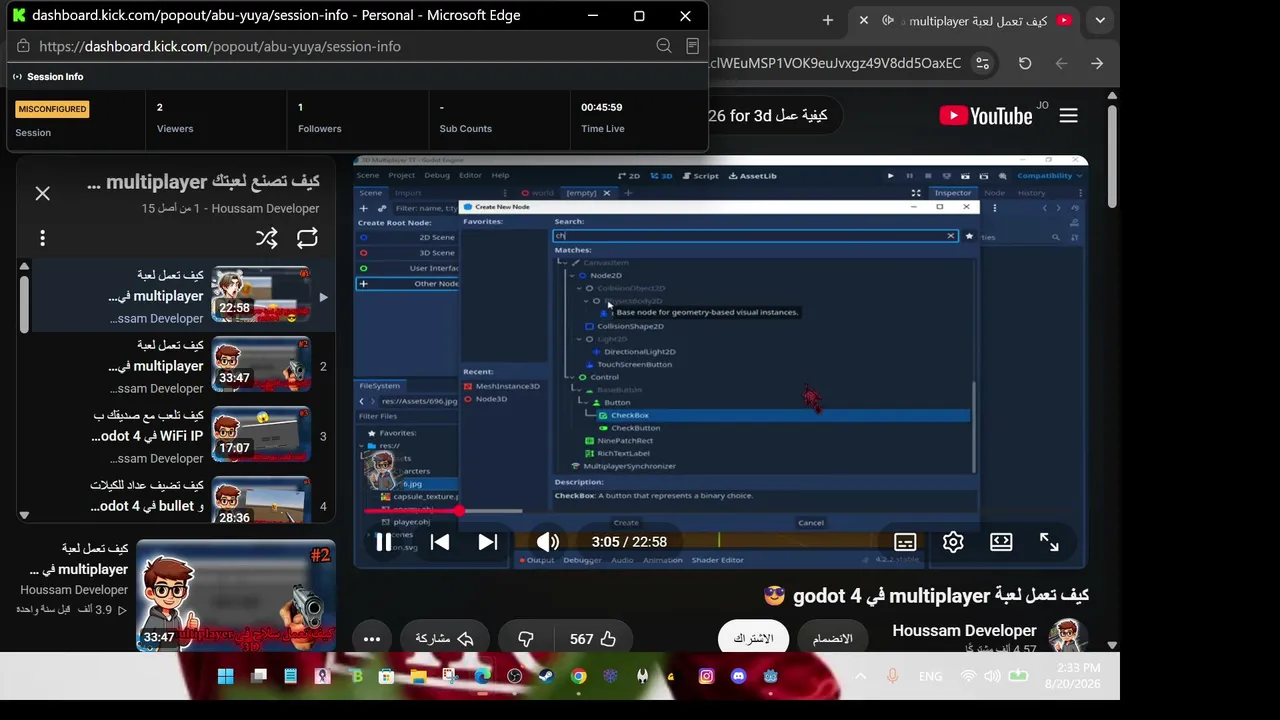Open Discord from taskbar

[x=738, y=676]
